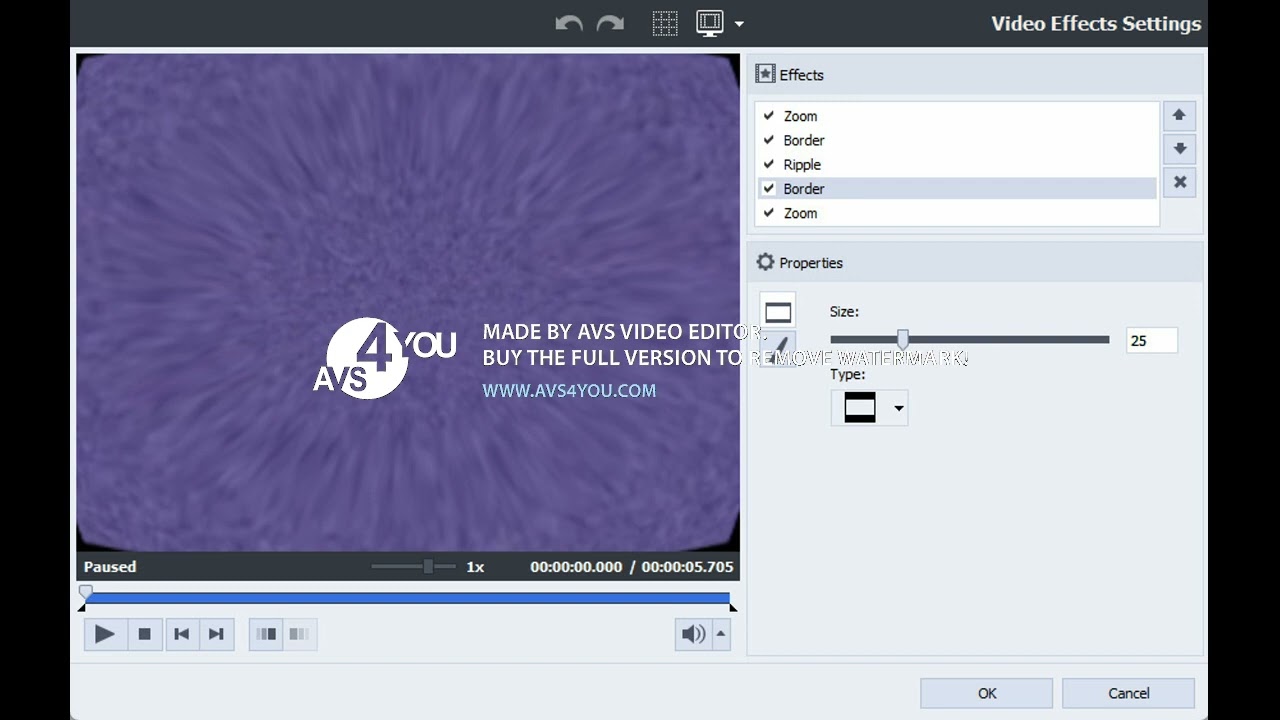Click the timeline playhead marker
The height and width of the screenshot is (720, 1280).
click(x=86, y=593)
